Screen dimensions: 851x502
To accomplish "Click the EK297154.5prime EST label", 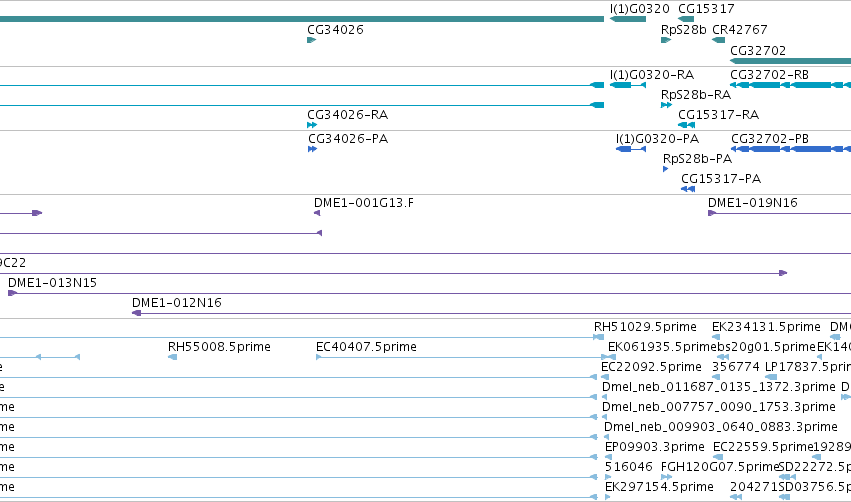I will pos(659,487).
